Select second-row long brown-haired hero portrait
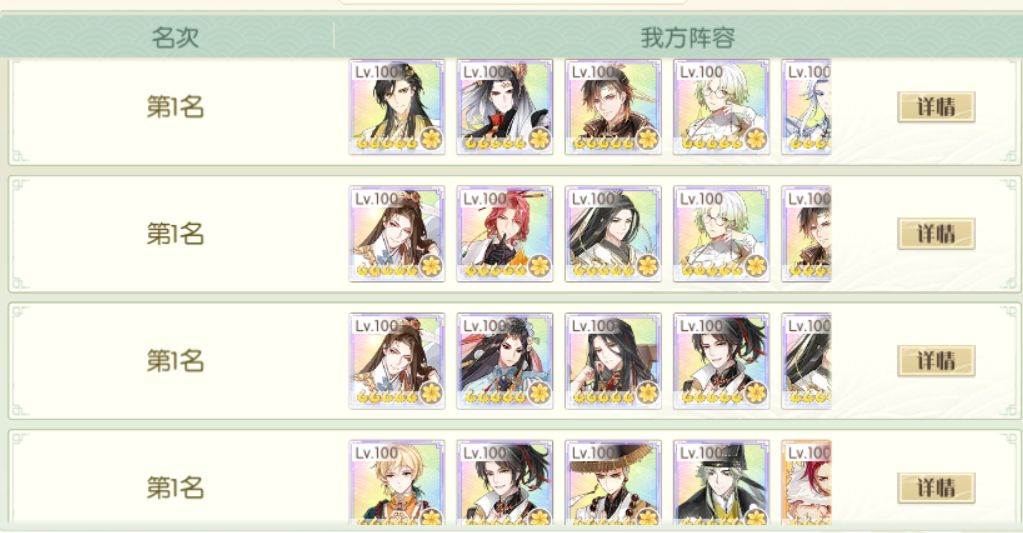This screenshot has width=1023, height=533. pyautogui.click(x=397, y=234)
